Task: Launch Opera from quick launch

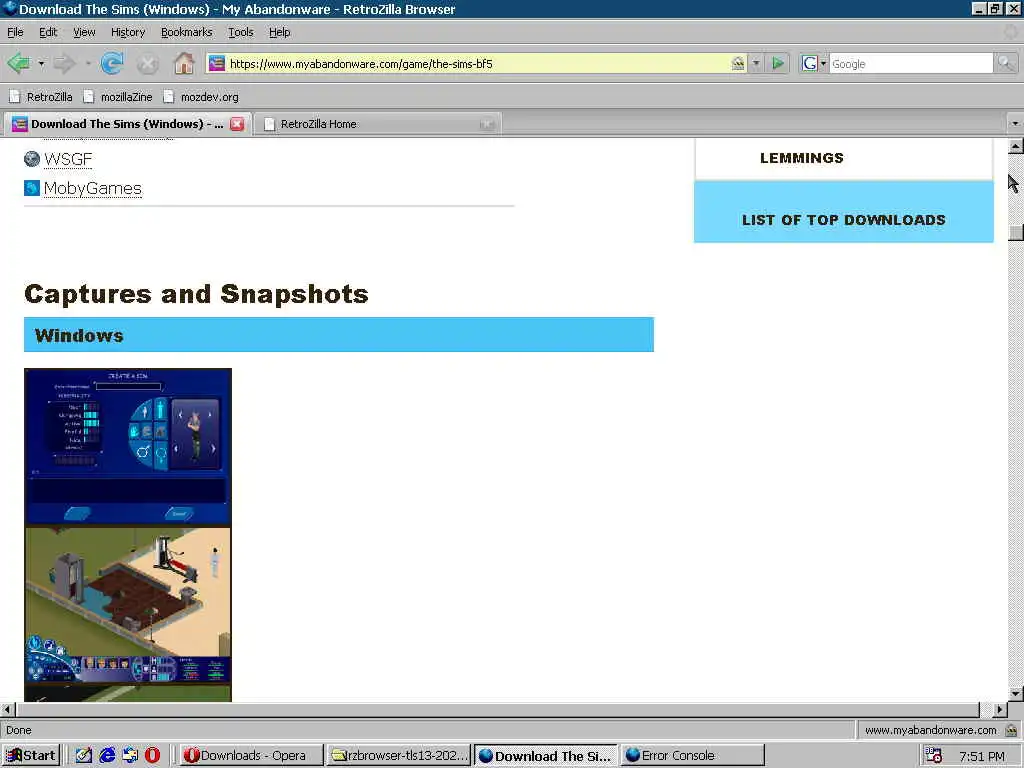Action: pos(152,755)
